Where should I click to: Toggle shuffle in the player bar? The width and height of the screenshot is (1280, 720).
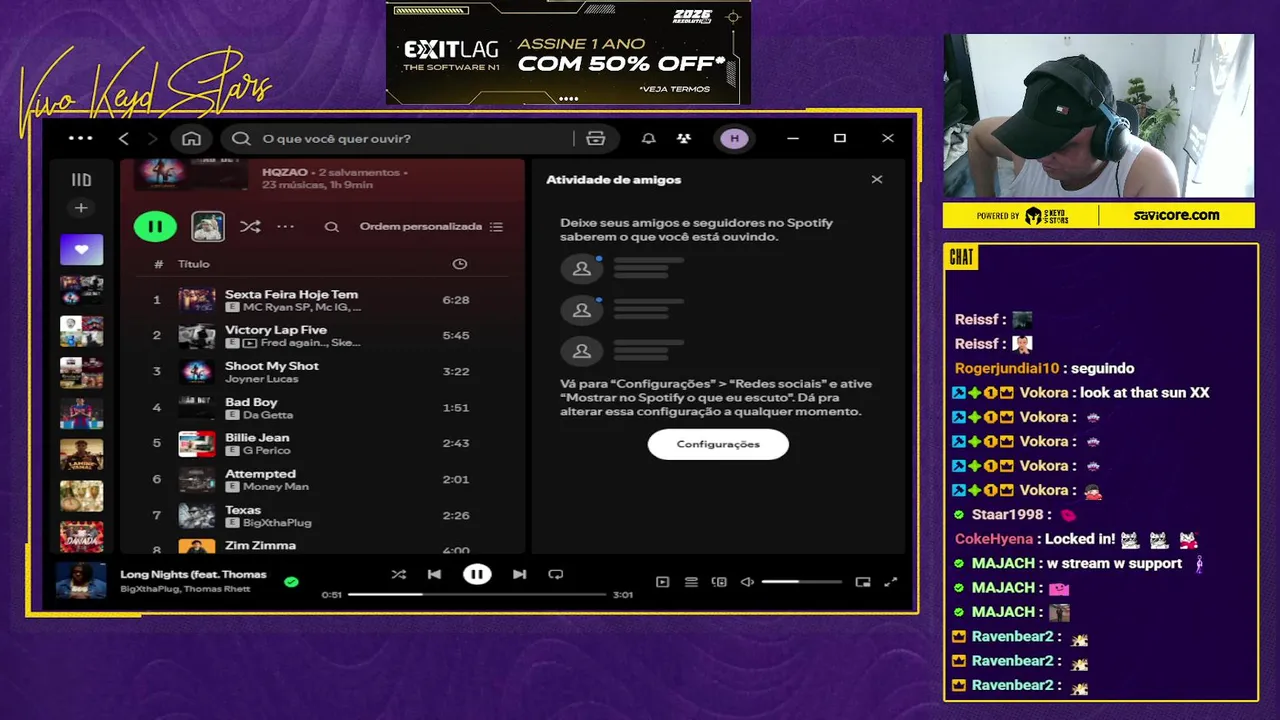coord(399,574)
